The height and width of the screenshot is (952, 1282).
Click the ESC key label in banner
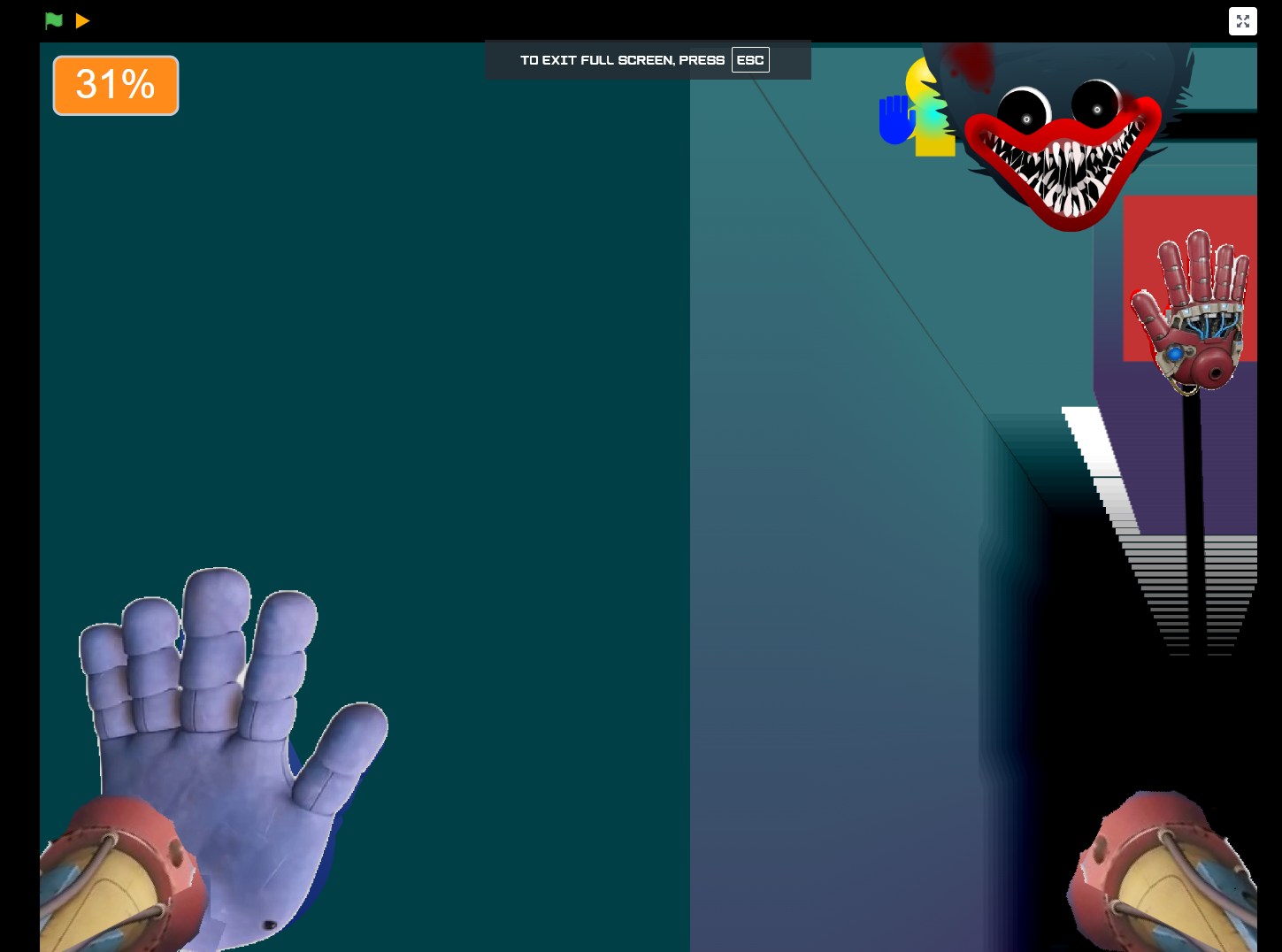pos(750,60)
